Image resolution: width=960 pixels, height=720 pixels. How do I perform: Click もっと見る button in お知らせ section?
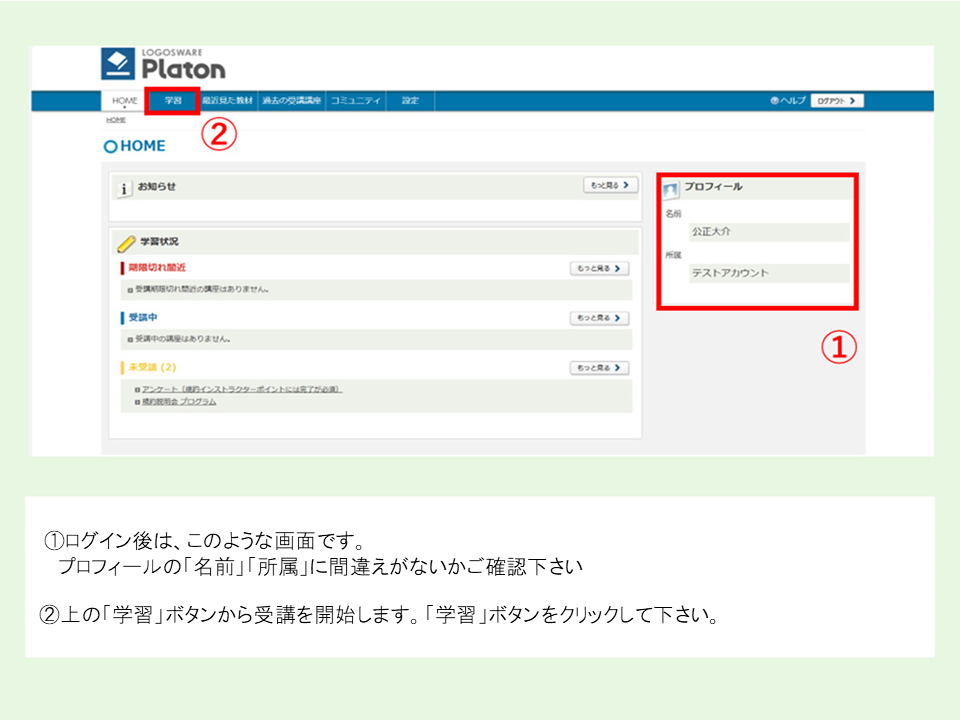tap(610, 185)
